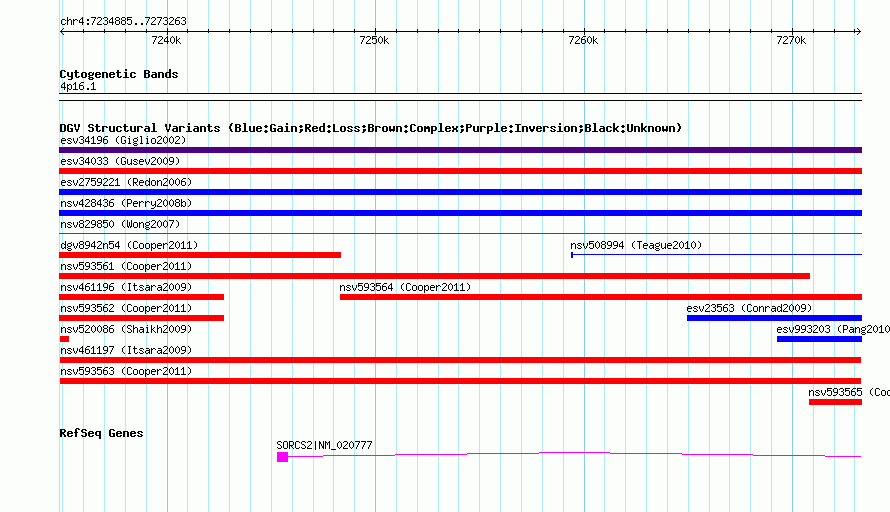Click the RefSeq Genes track title
890x512 pixels.
pyautogui.click(x=101, y=433)
